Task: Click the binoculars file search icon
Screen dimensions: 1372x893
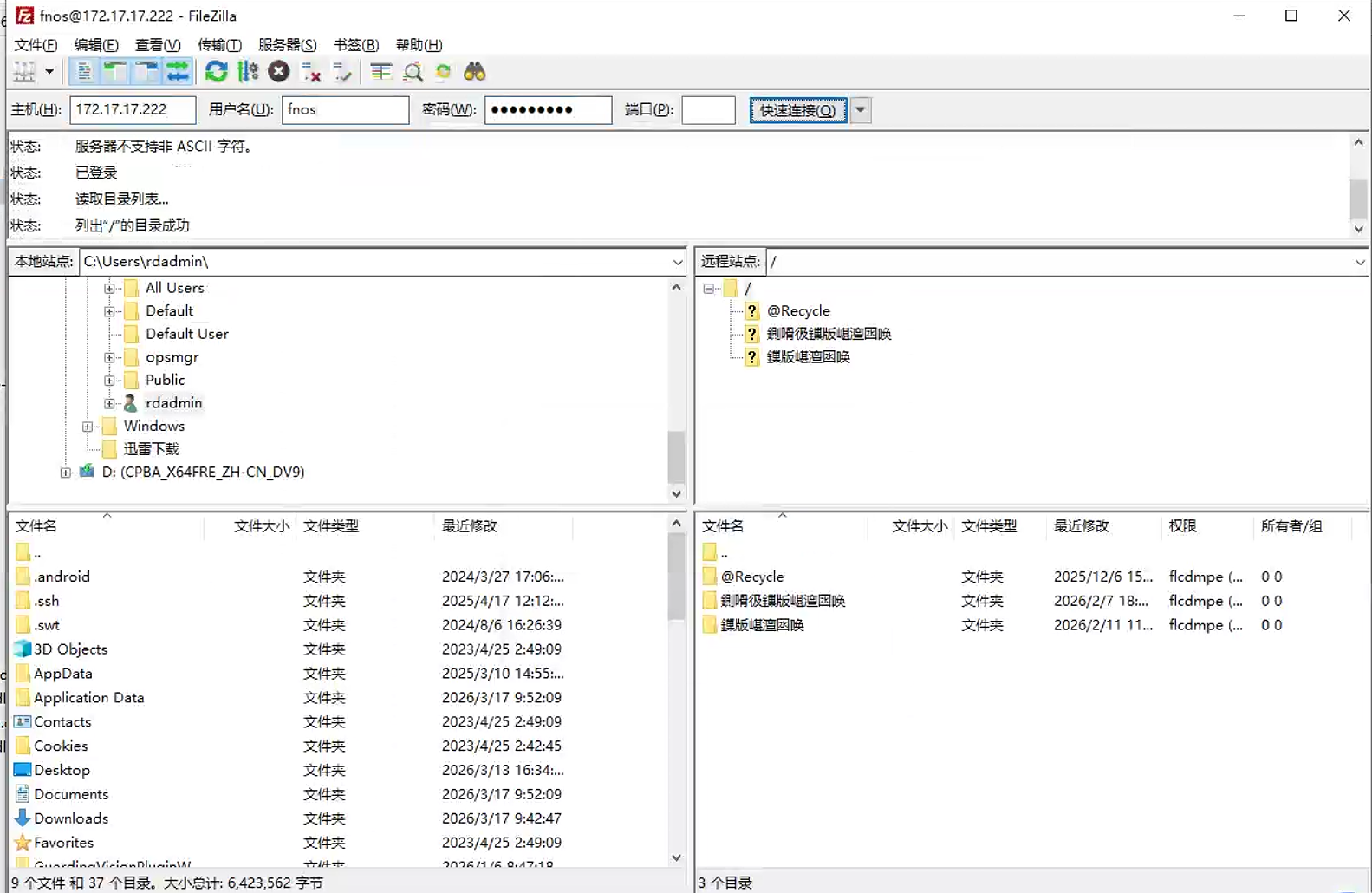Action: point(474,72)
